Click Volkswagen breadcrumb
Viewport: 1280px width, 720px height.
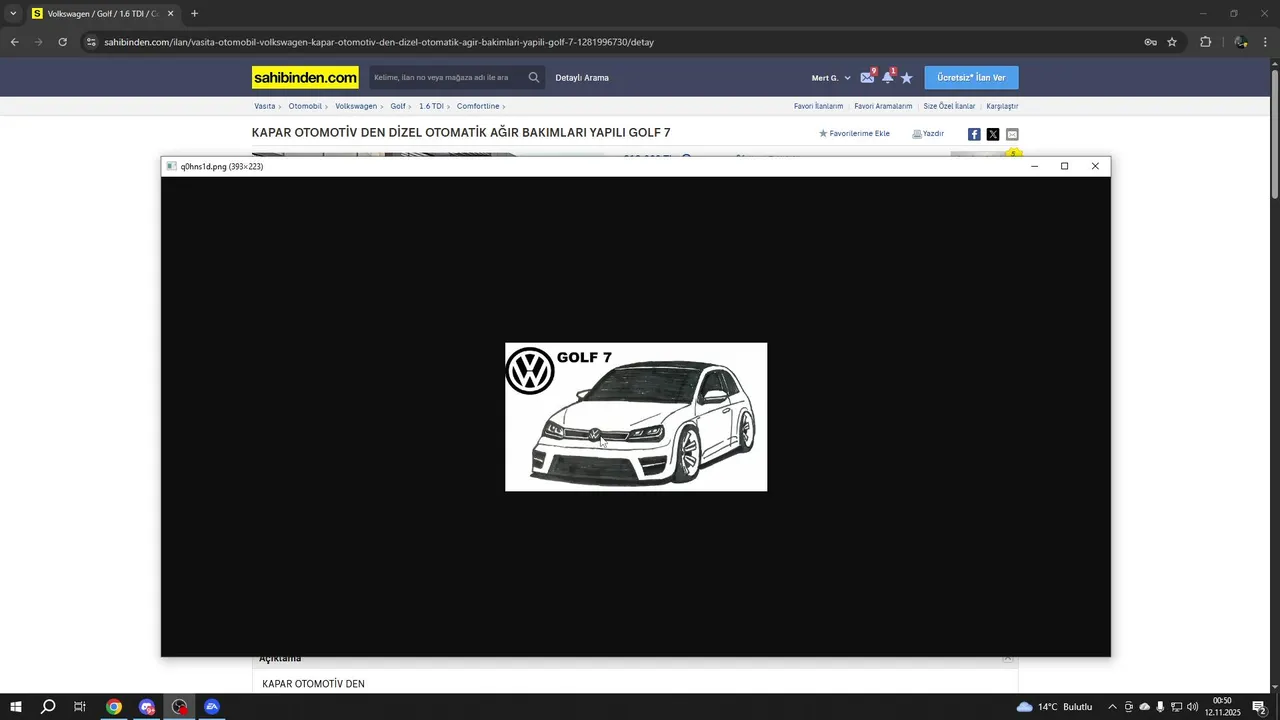[356, 106]
